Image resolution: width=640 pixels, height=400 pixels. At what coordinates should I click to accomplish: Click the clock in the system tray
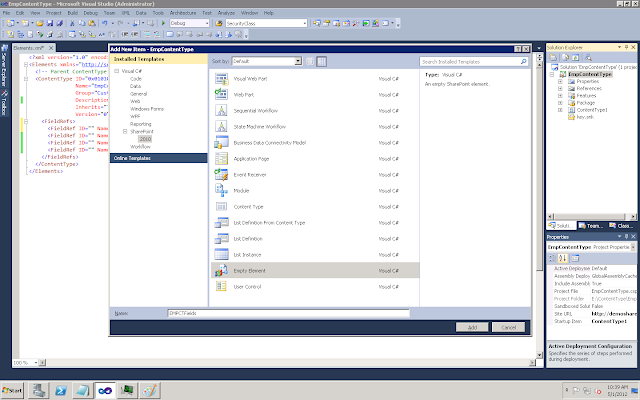tap(617, 391)
